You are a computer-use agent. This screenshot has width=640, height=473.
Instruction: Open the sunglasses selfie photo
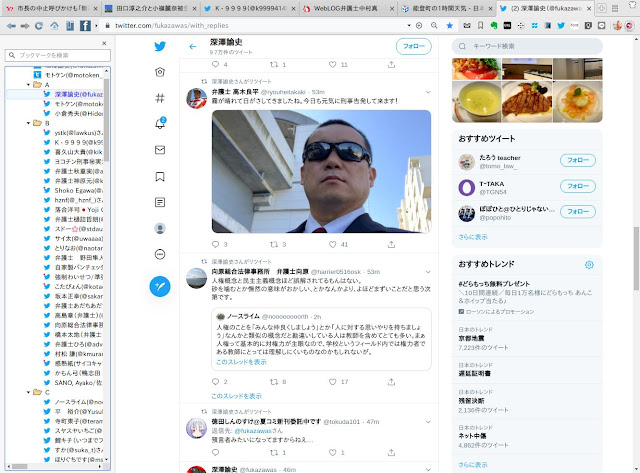coord(321,171)
